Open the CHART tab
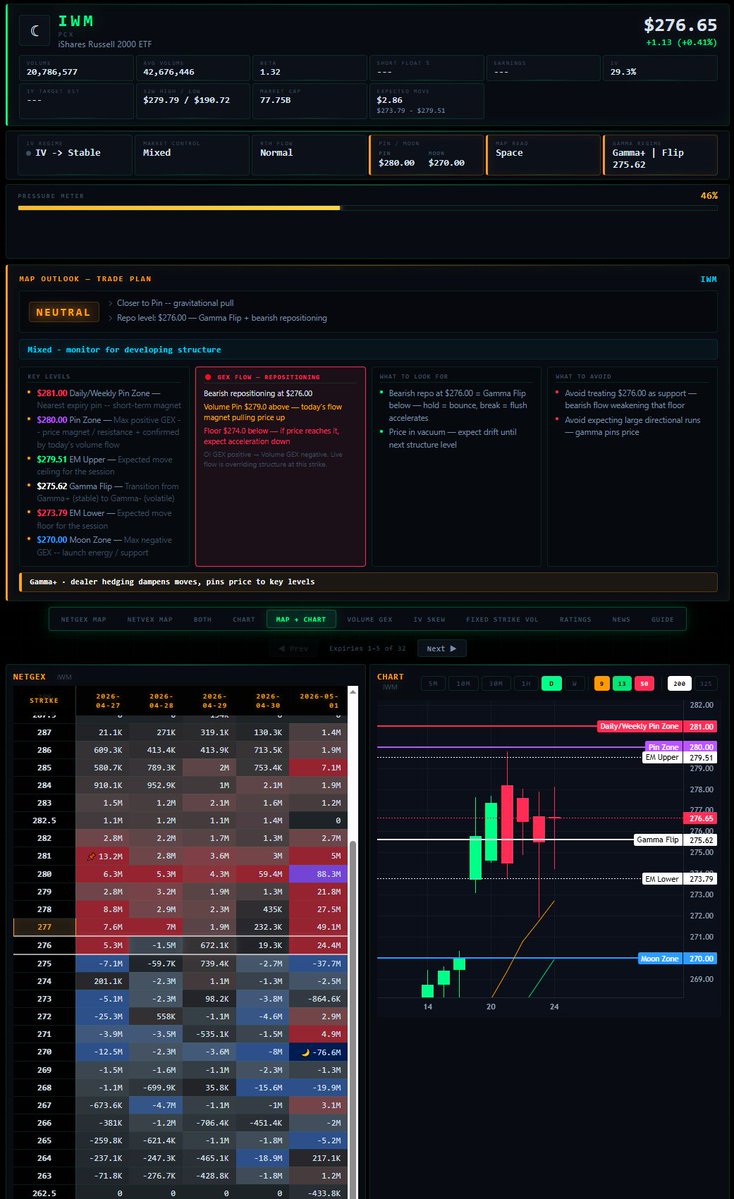The height and width of the screenshot is (1199, 734). click(x=244, y=619)
